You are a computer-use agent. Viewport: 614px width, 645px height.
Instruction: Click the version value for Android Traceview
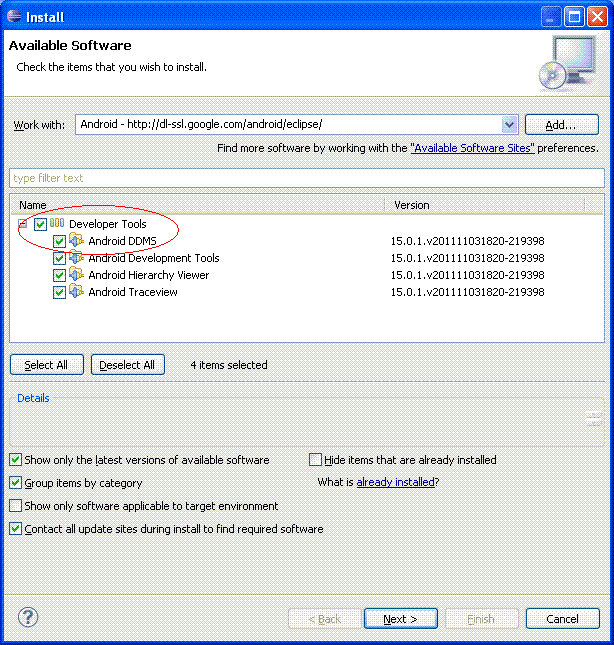[468, 292]
